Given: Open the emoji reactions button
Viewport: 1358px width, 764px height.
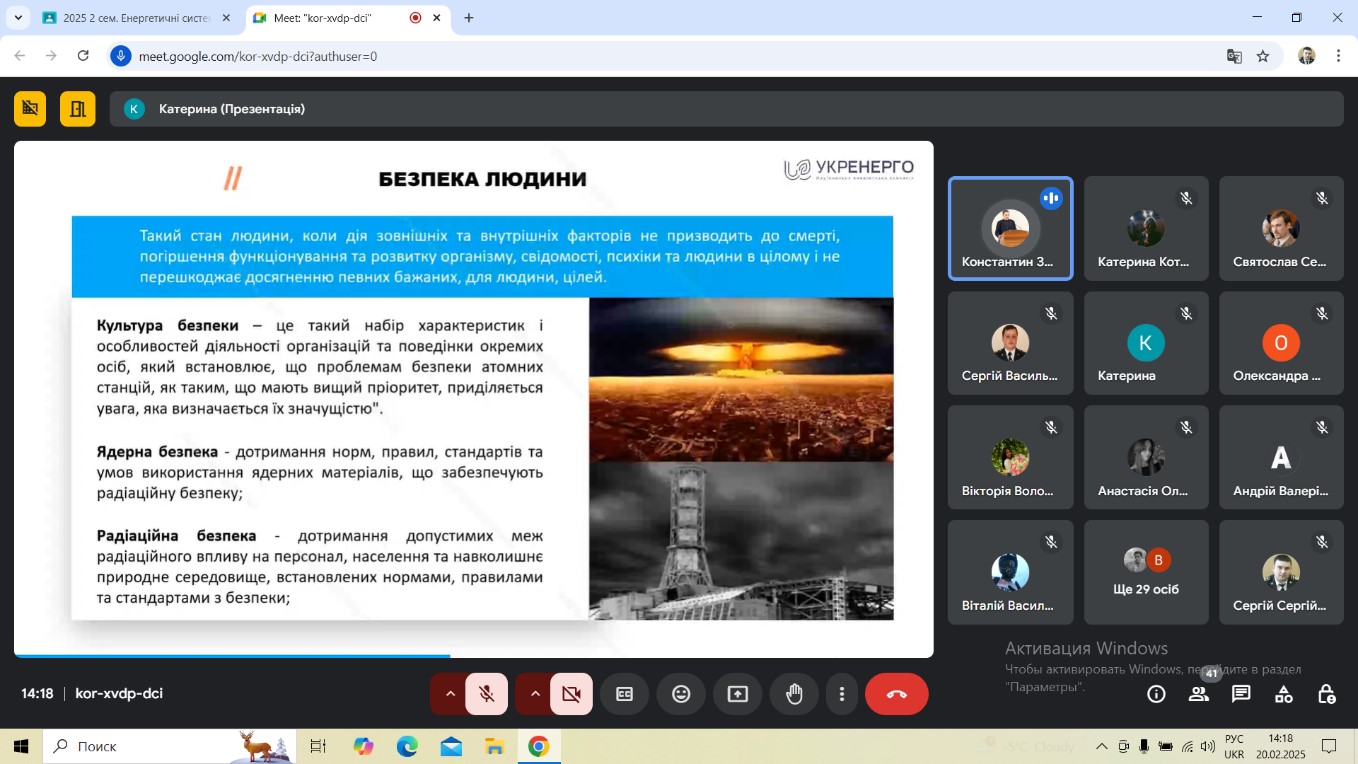Looking at the screenshot, I should pyautogui.click(x=681, y=694).
